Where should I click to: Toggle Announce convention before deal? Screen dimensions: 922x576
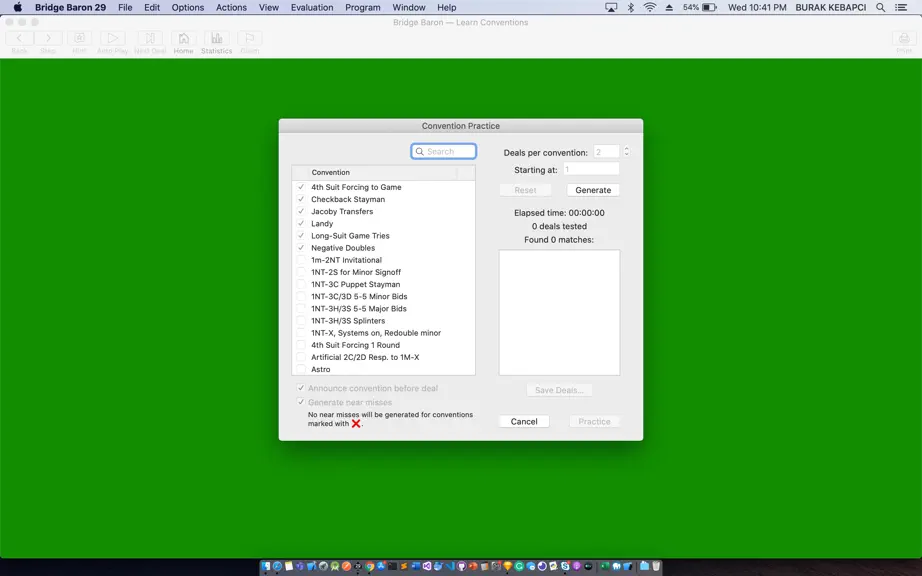301,388
